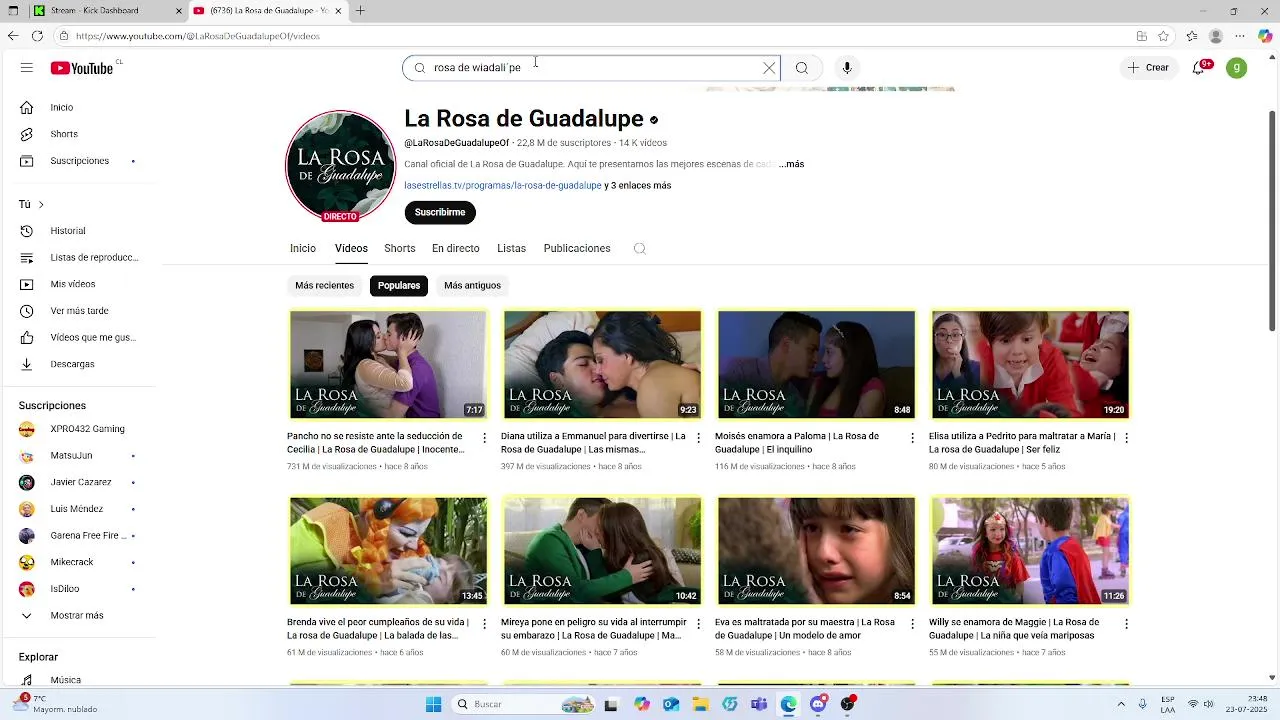
Task: Switch to the Inicio channel tab
Action: (303, 248)
